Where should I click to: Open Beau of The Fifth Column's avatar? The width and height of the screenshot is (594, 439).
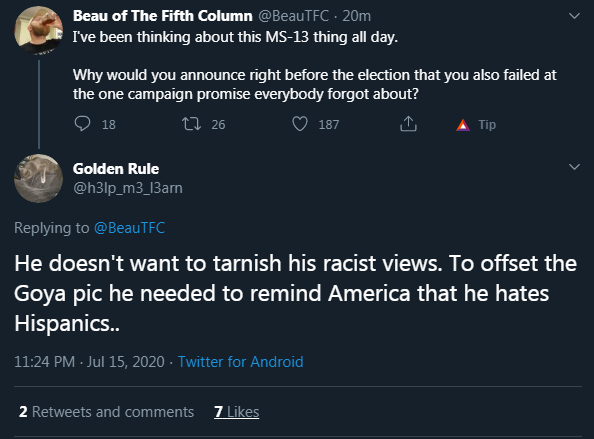pos(38,30)
